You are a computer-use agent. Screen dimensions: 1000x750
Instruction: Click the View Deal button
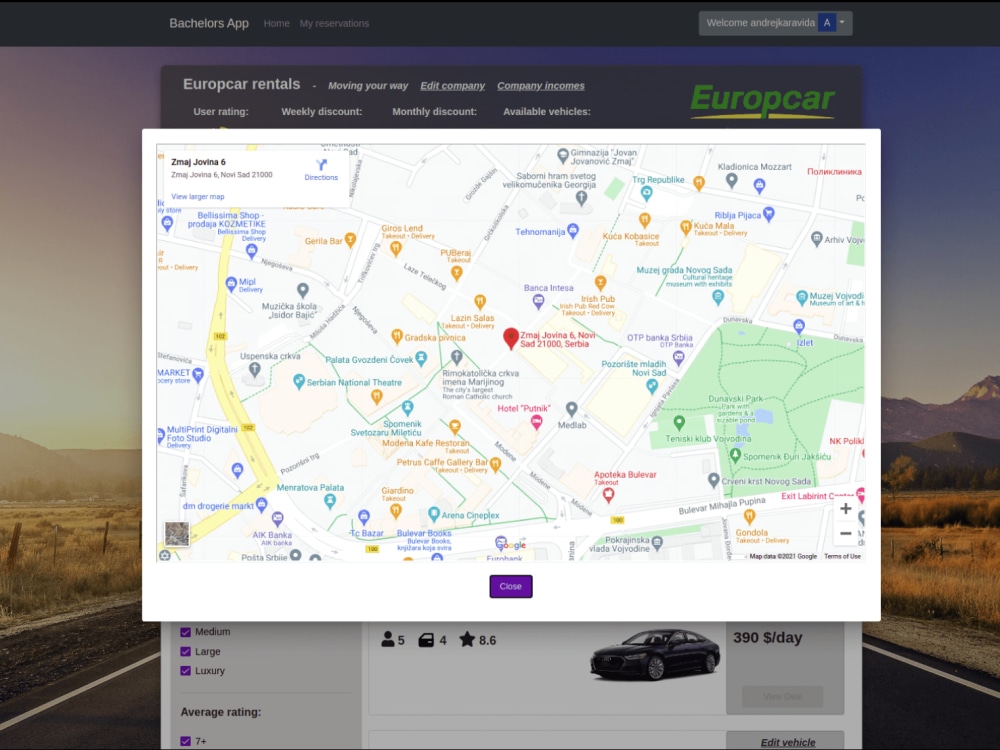click(783, 696)
